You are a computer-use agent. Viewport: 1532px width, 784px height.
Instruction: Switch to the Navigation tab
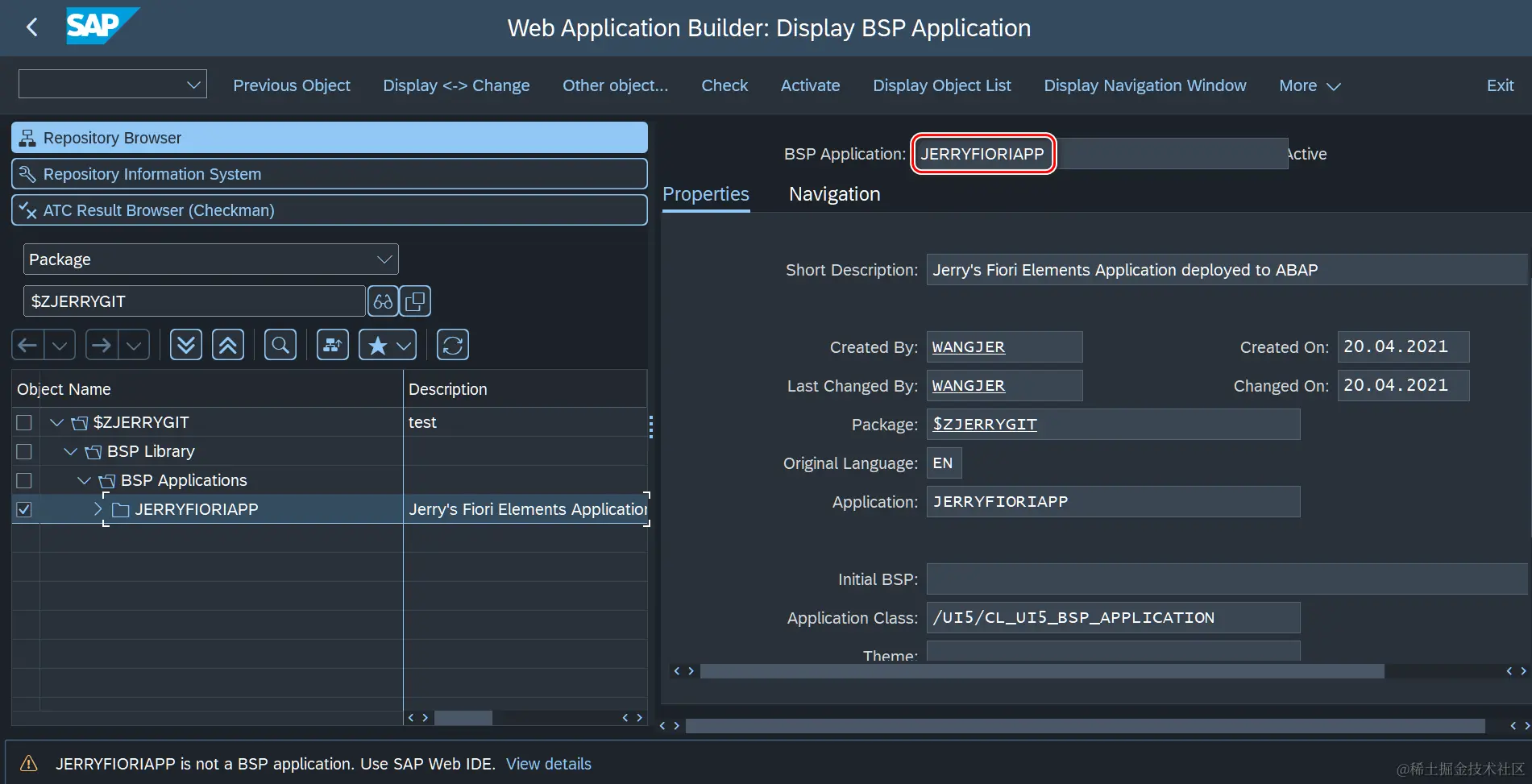[834, 194]
